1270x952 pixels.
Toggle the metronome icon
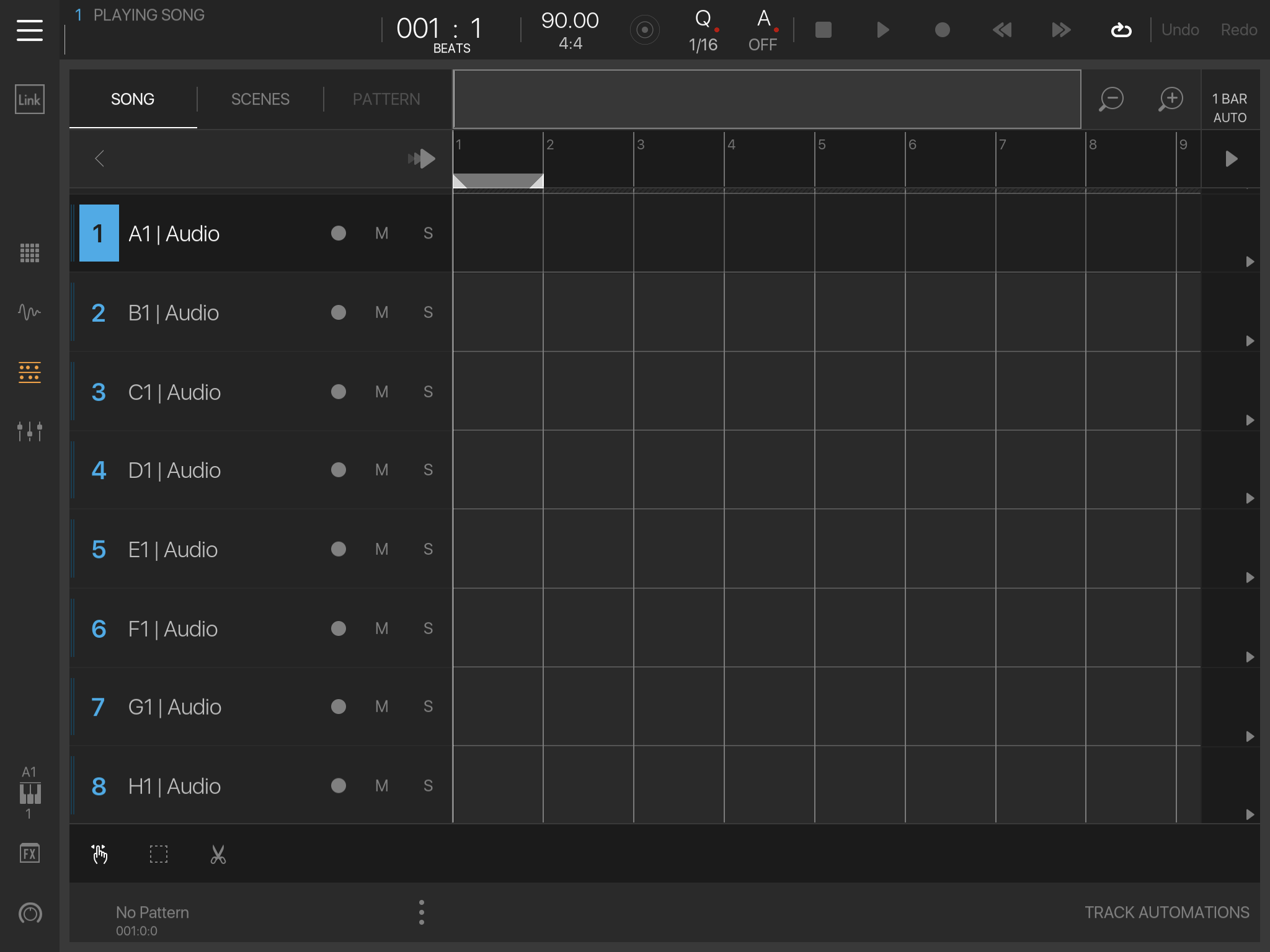pos(645,30)
